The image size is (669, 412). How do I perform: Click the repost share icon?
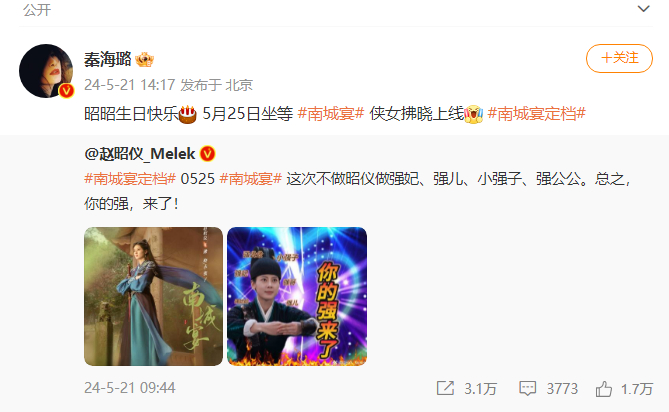pos(445,388)
